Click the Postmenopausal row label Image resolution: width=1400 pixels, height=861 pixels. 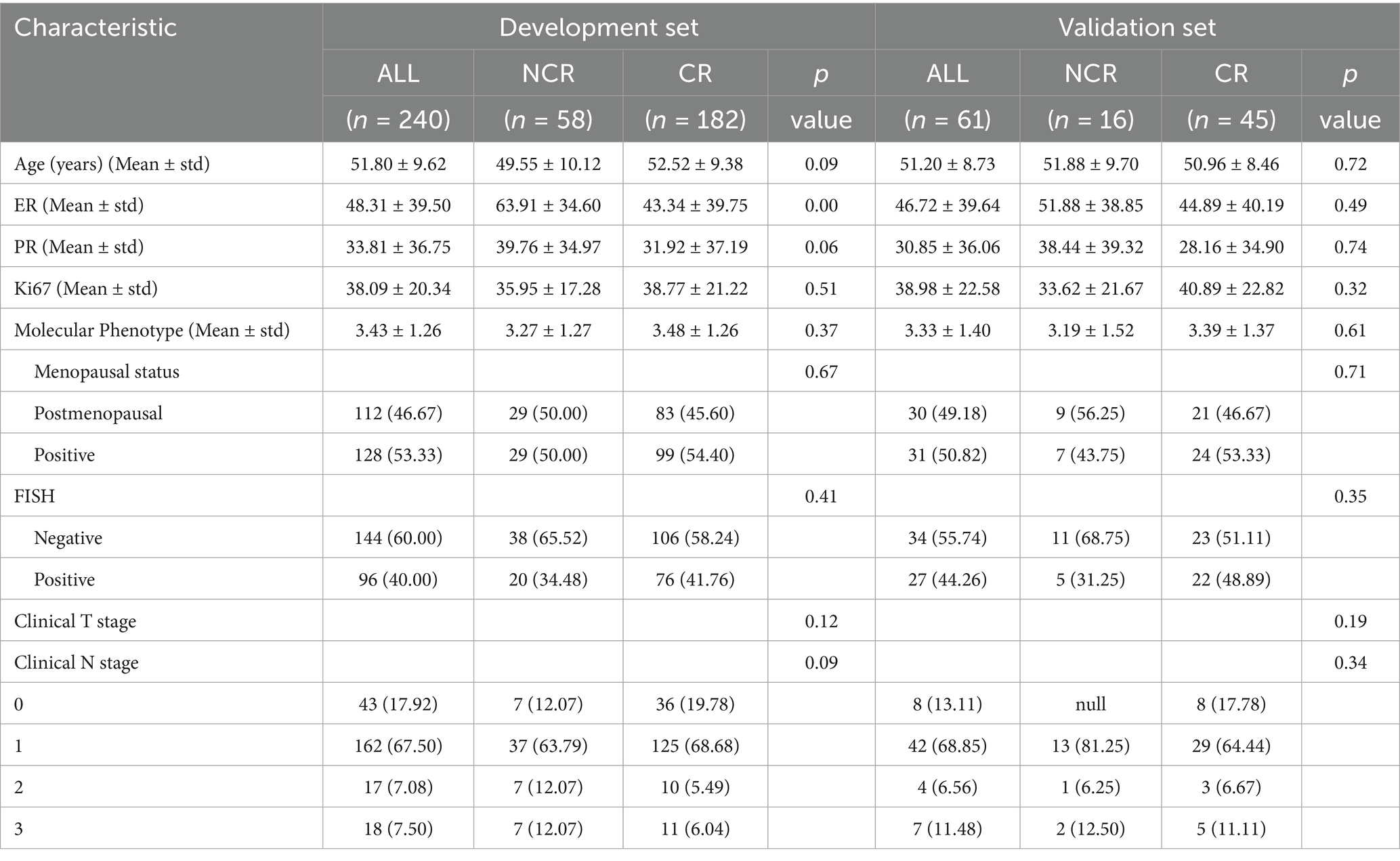coord(98,413)
